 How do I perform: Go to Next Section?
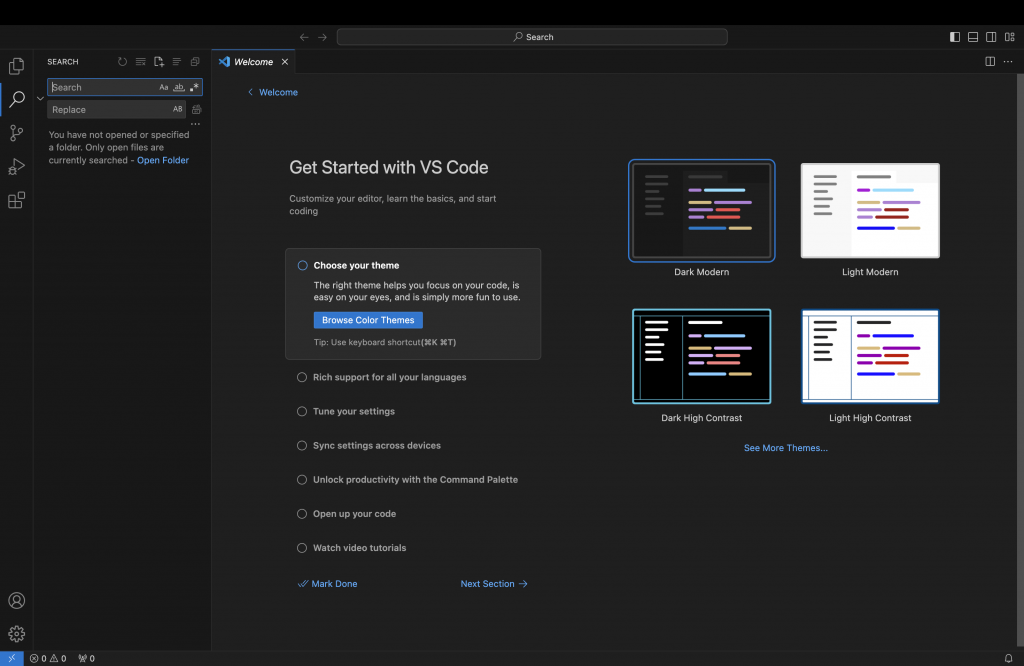point(494,584)
